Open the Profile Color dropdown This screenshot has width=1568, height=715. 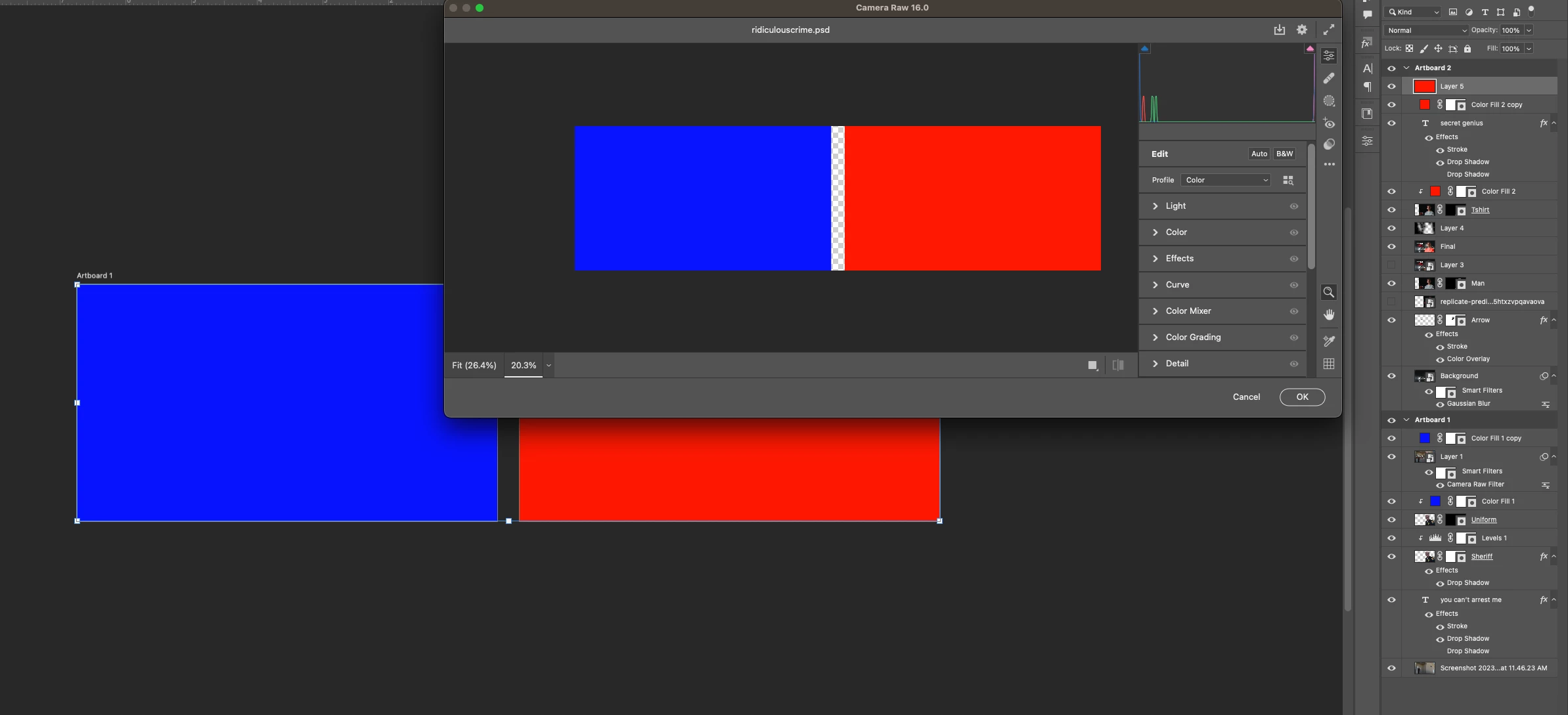pyautogui.click(x=1226, y=180)
